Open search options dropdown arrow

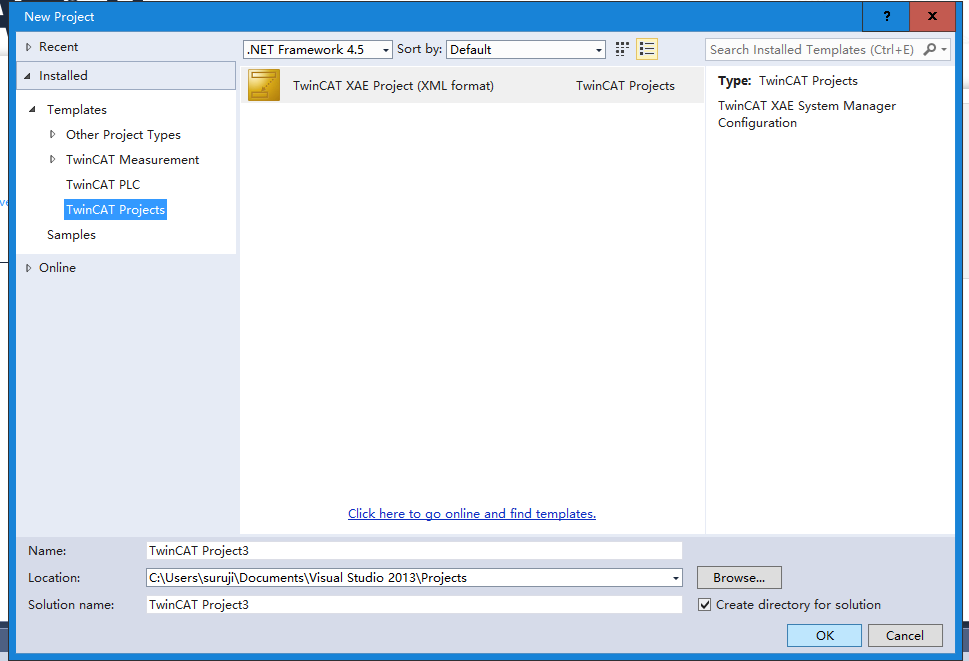tap(944, 49)
